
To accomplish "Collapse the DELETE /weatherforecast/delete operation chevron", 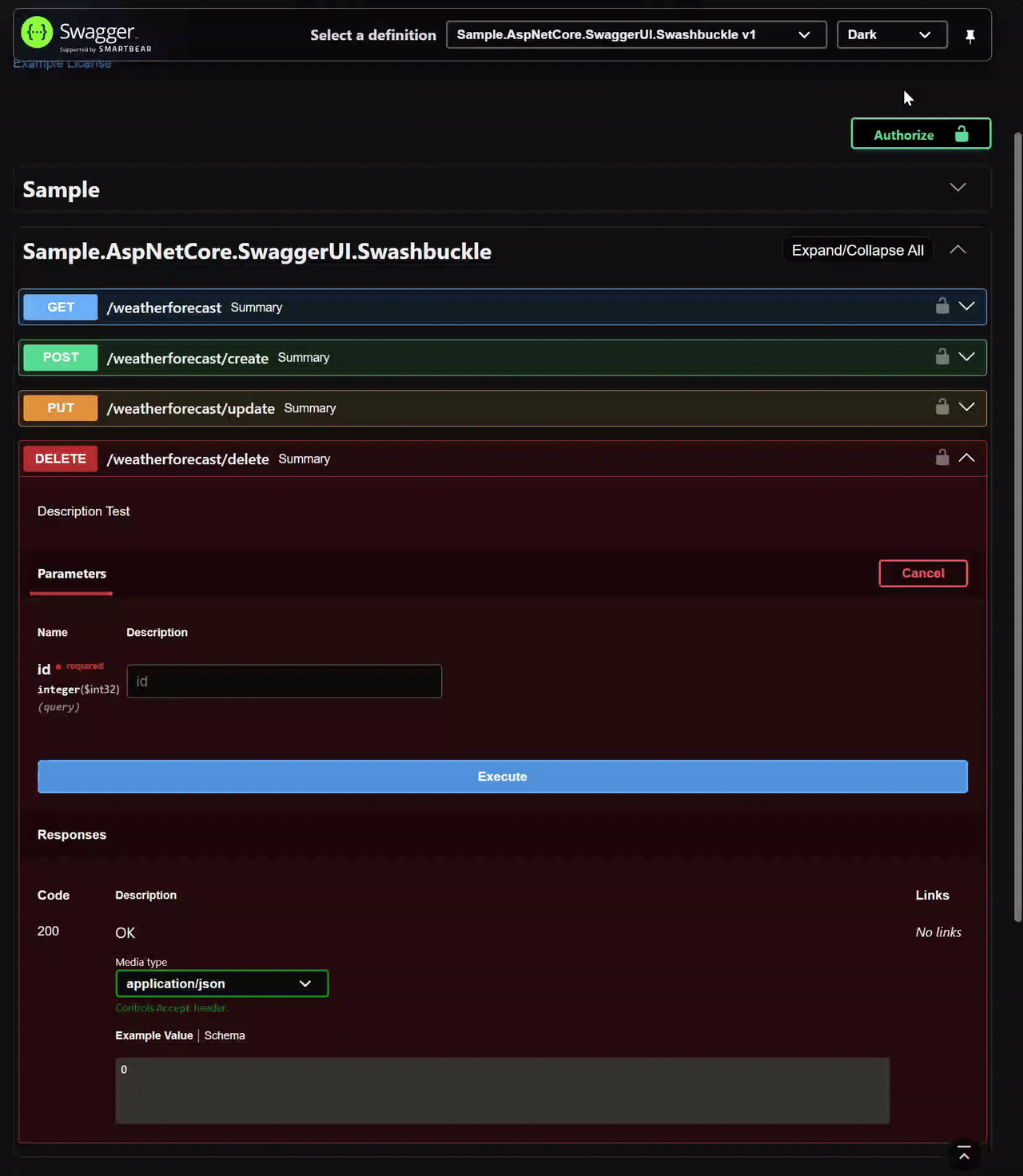I will coord(966,458).
